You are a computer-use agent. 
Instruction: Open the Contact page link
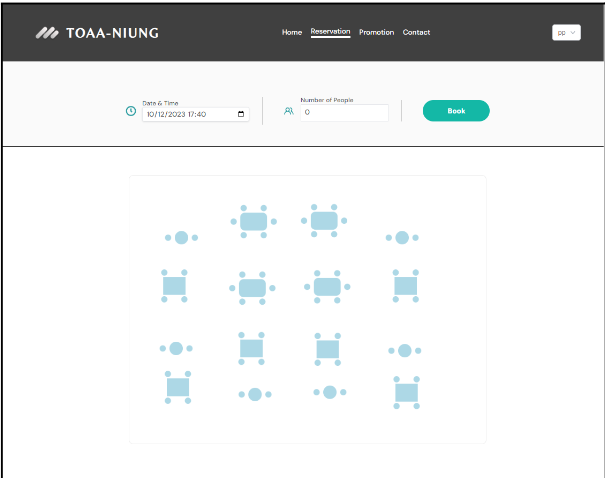(x=416, y=33)
